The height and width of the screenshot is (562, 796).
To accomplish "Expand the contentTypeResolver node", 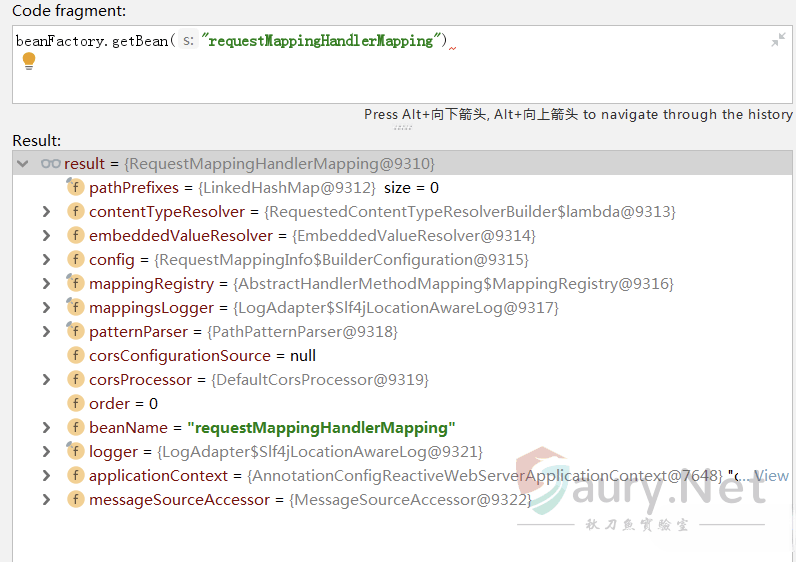I will click(x=46, y=211).
